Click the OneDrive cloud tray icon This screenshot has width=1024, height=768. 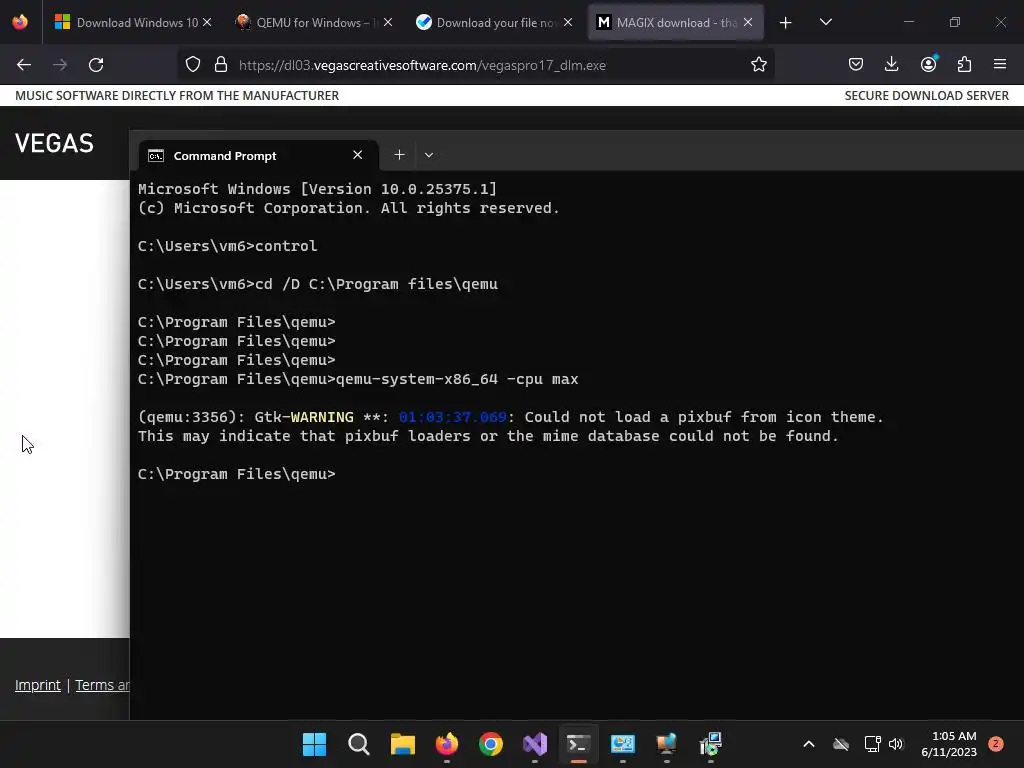[841, 744]
